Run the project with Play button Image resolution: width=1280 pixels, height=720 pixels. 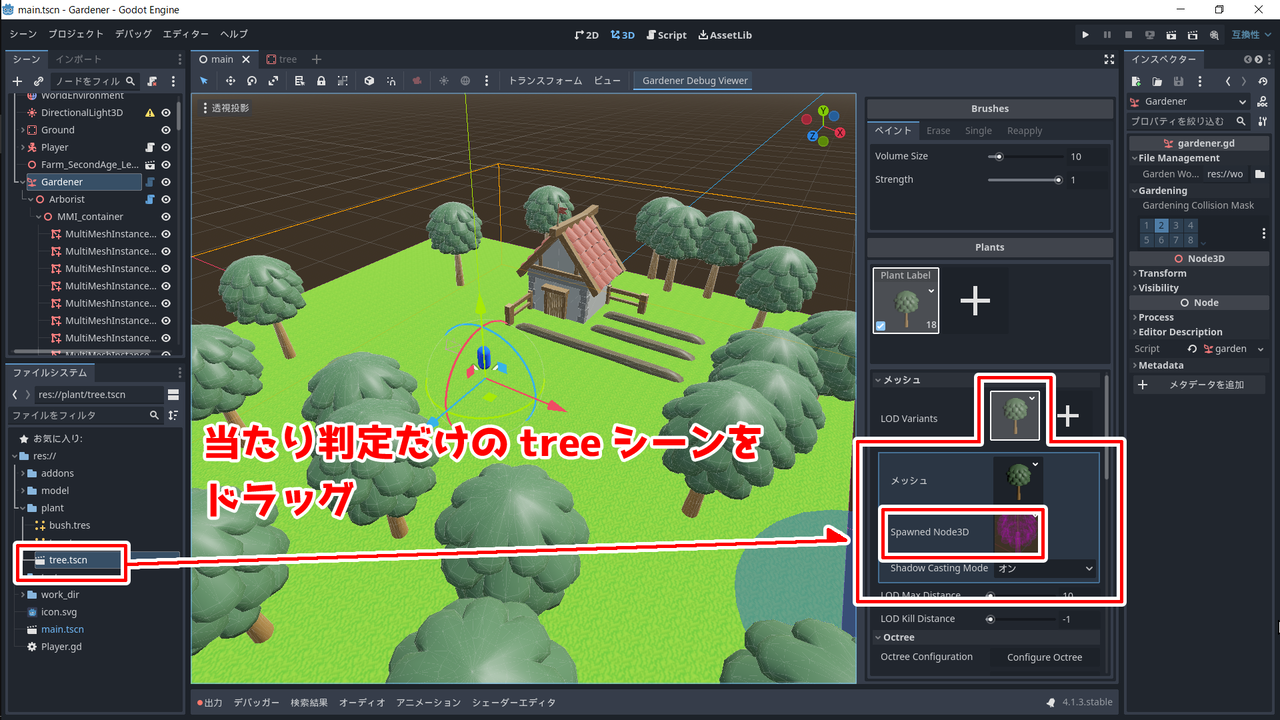(1085, 35)
